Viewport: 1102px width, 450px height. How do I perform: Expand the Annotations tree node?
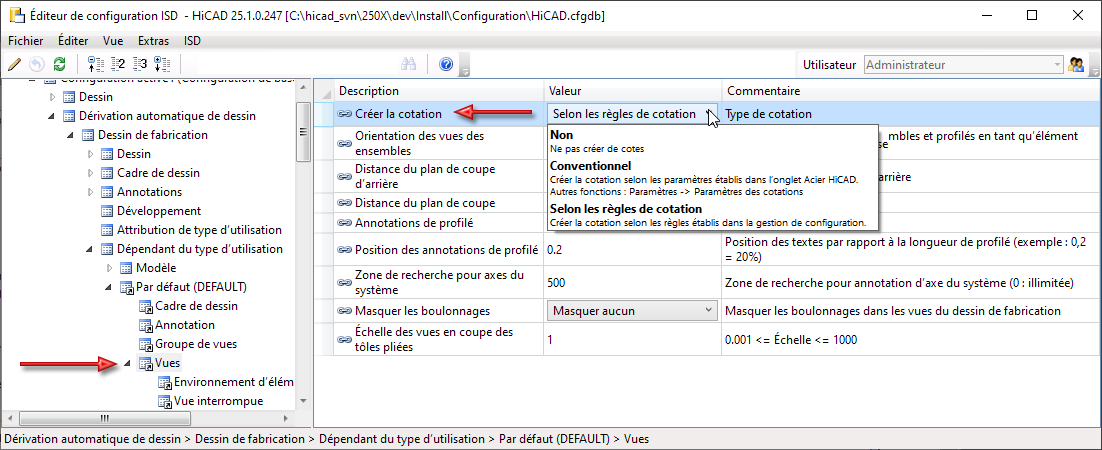90,192
